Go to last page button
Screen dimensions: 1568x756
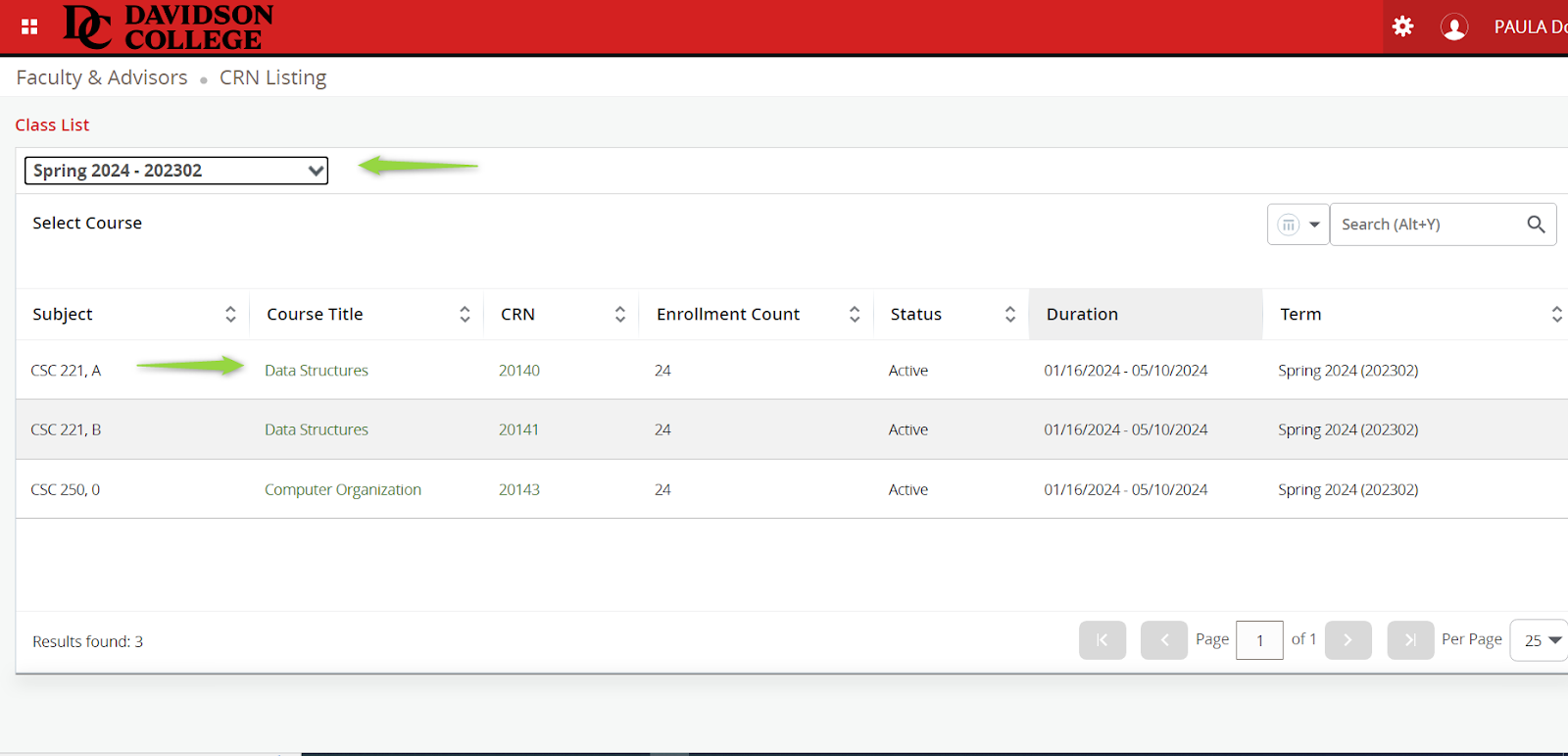coord(1411,640)
